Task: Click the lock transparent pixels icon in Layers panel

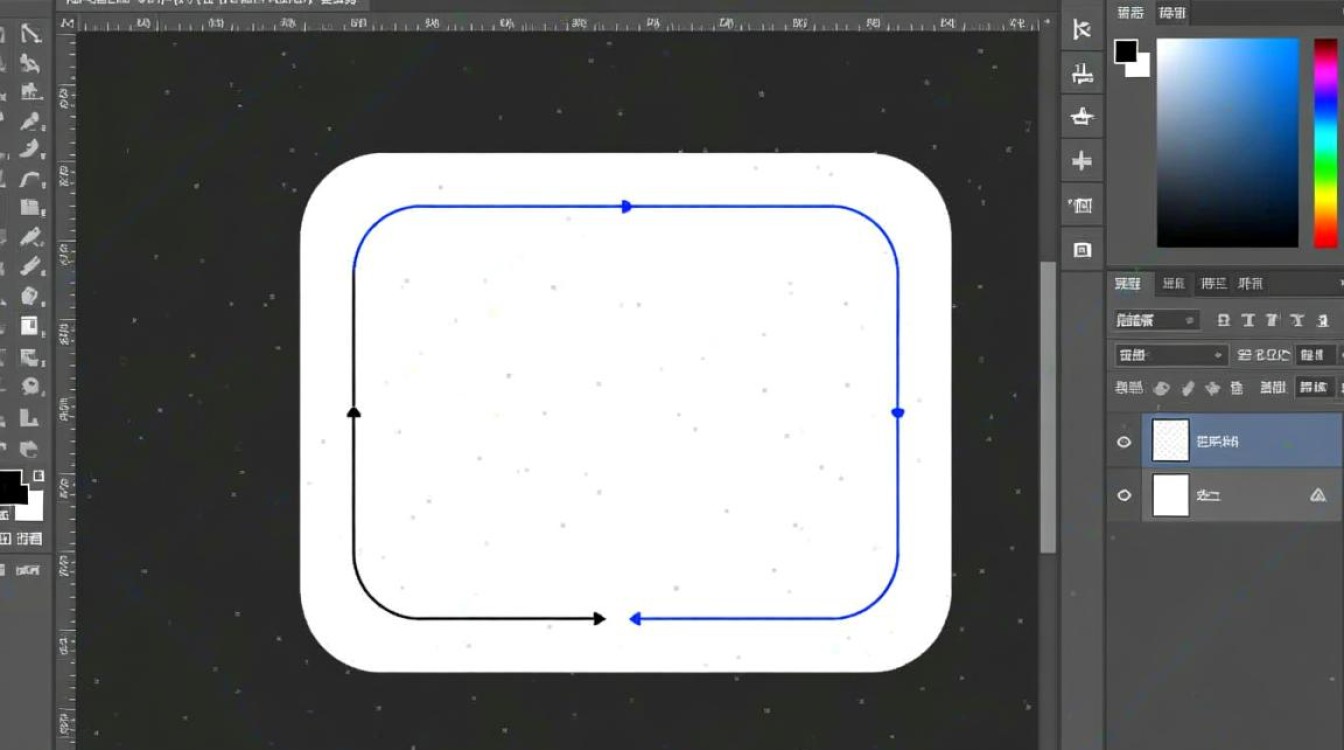Action: coord(1160,388)
